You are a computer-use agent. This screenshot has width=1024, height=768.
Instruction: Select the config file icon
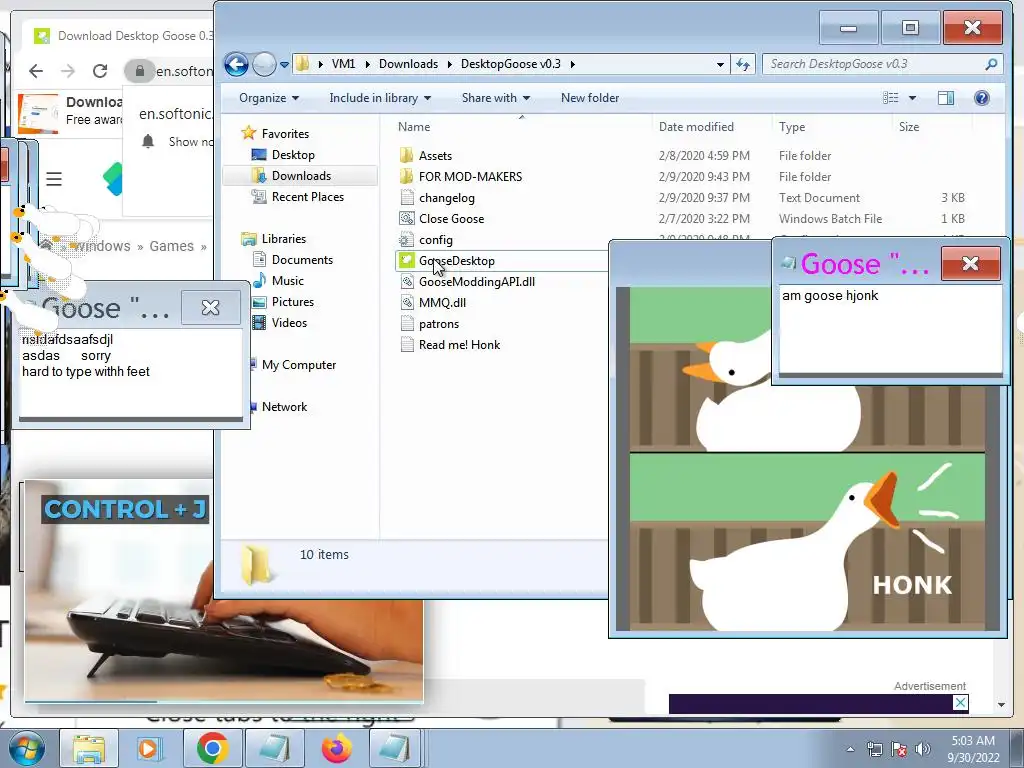[407, 240]
